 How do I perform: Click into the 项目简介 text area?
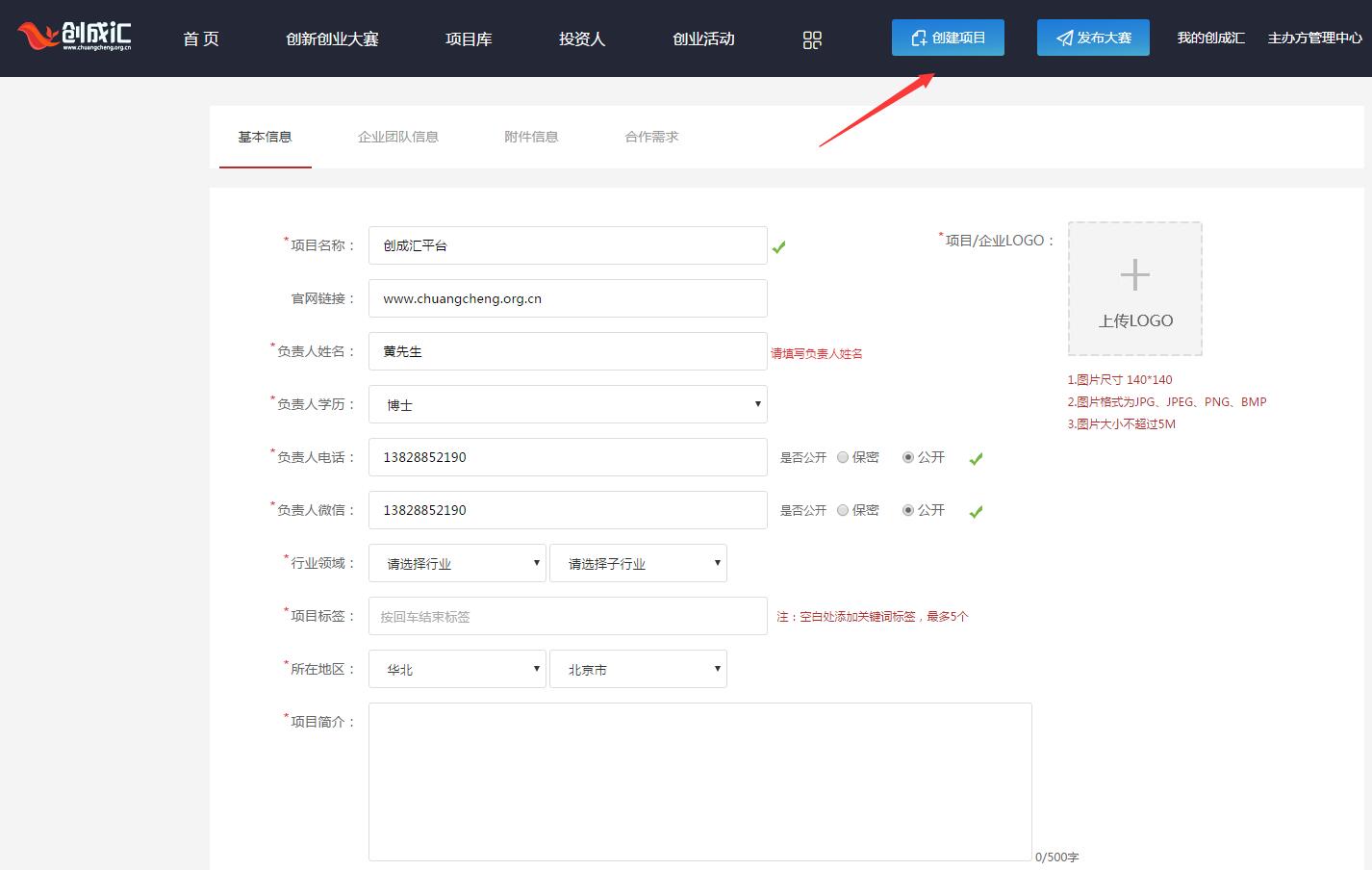699,781
